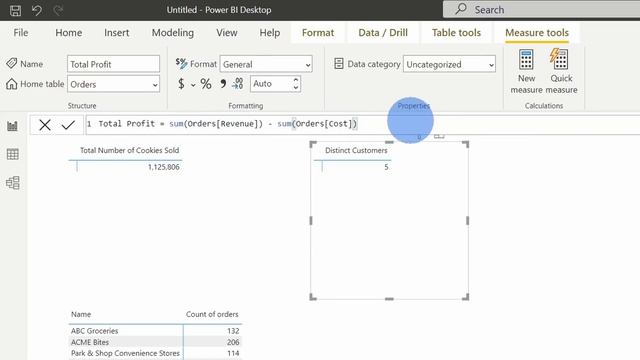Viewport: 640px width, 360px height.
Task: Click the order count 132
Action: (233, 331)
